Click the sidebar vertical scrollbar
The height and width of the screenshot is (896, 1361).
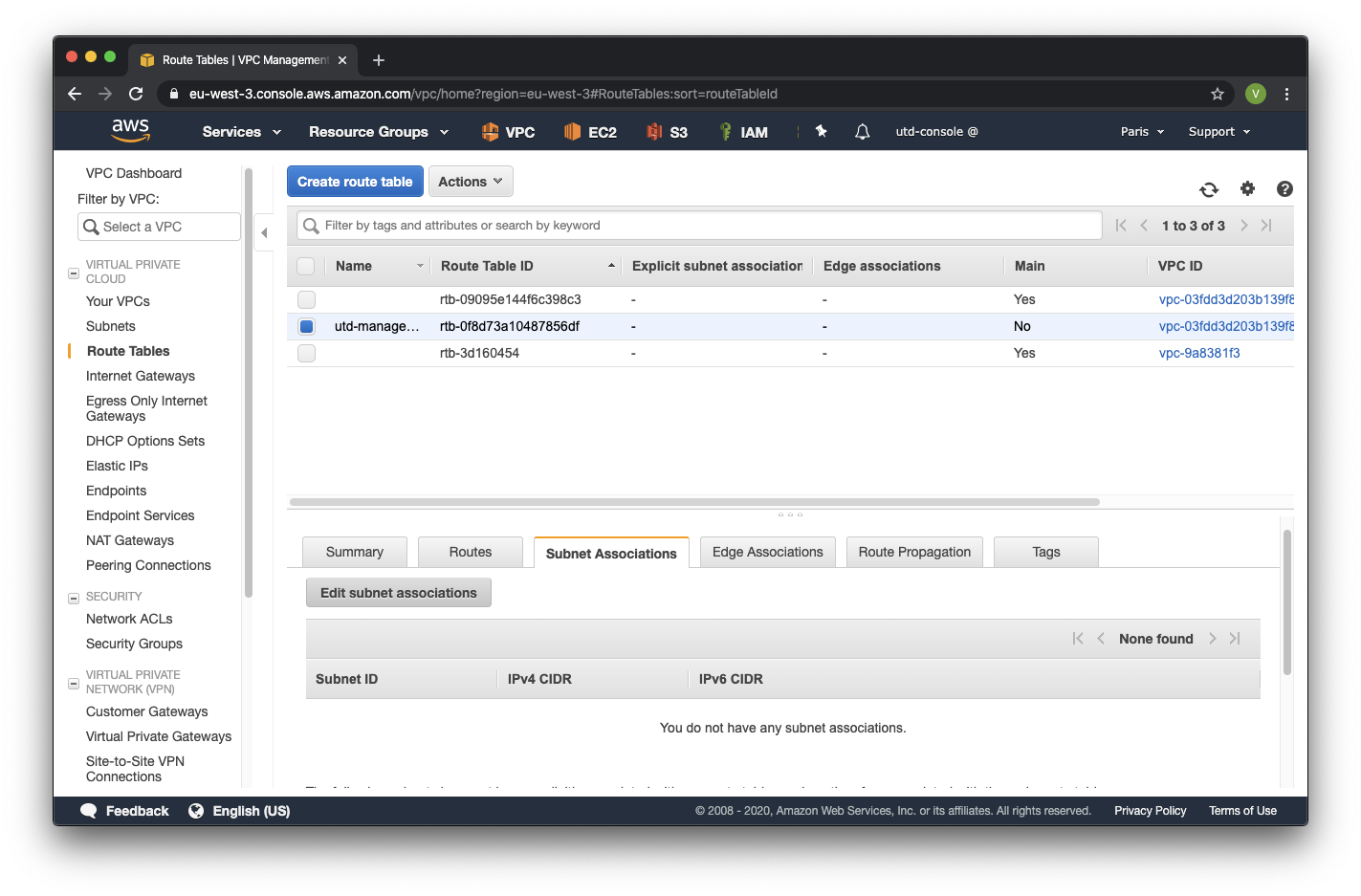click(x=249, y=382)
